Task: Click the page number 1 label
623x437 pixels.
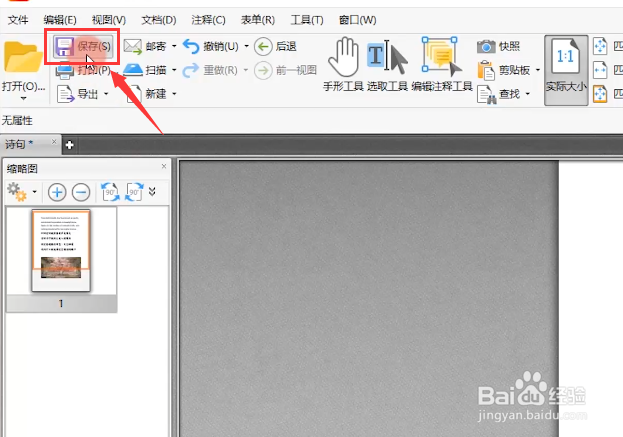Action: tap(61, 304)
